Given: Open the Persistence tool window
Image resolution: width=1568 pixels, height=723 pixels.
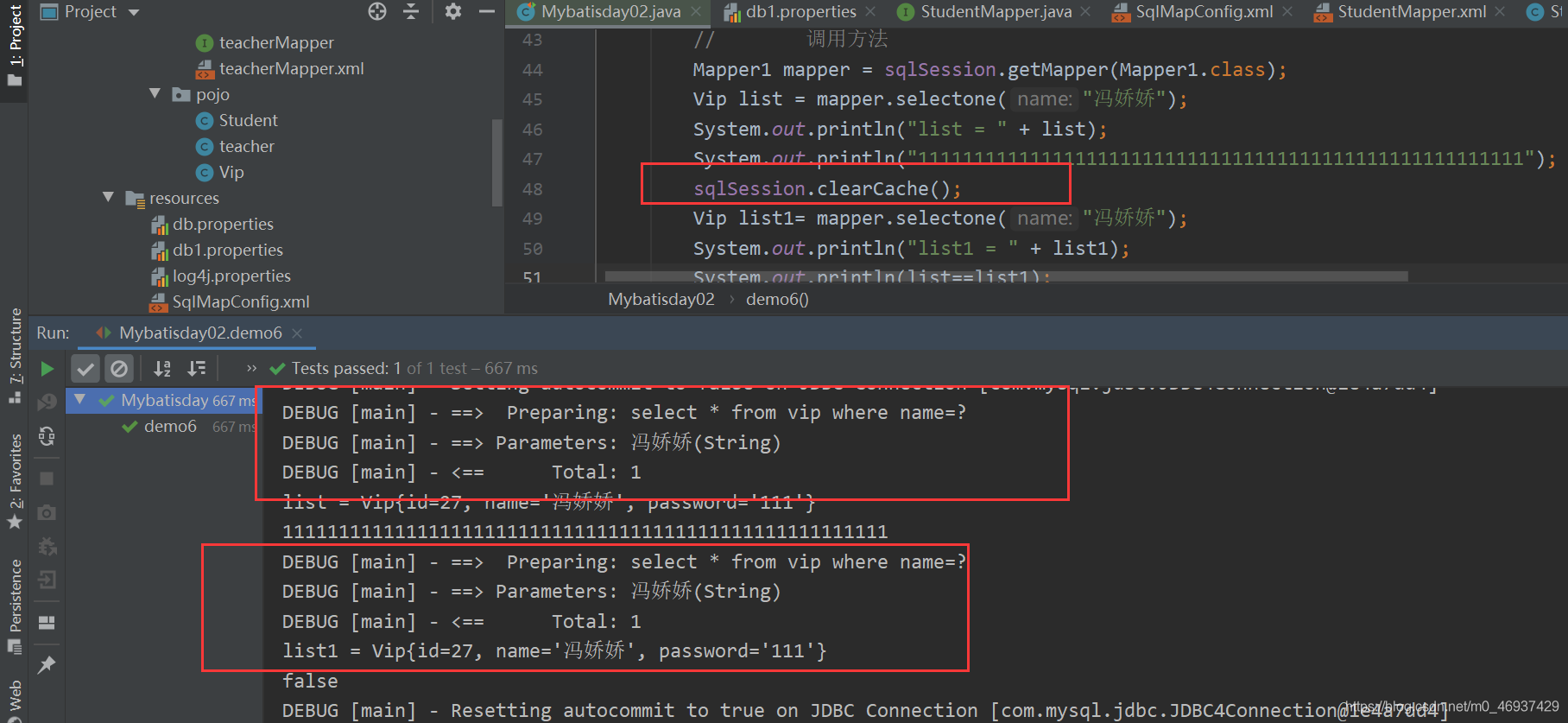Looking at the screenshot, I should [15, 606].
